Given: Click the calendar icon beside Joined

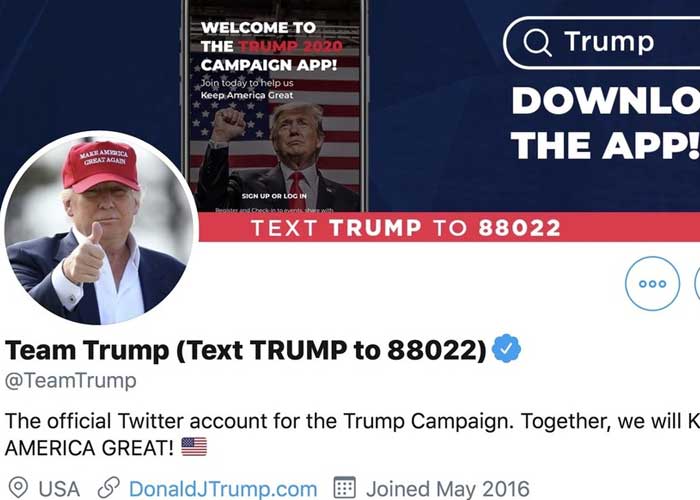Looking at the screenshot, I should pos(345,487).
